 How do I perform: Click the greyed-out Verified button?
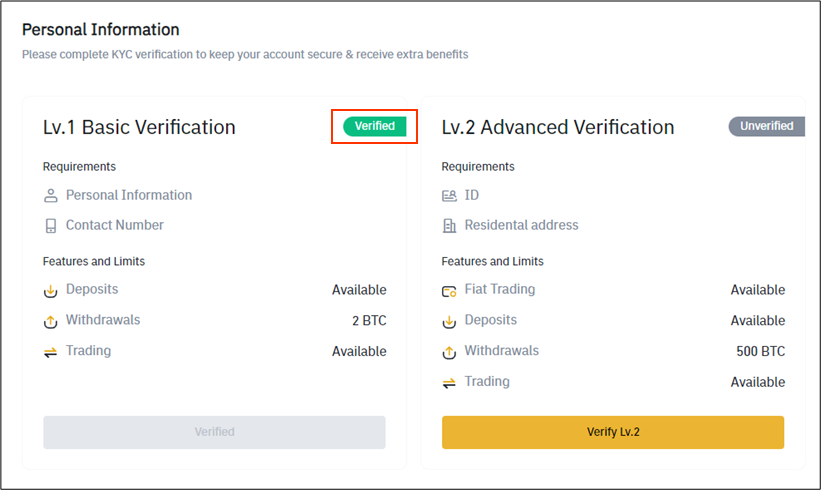point(214,432)
